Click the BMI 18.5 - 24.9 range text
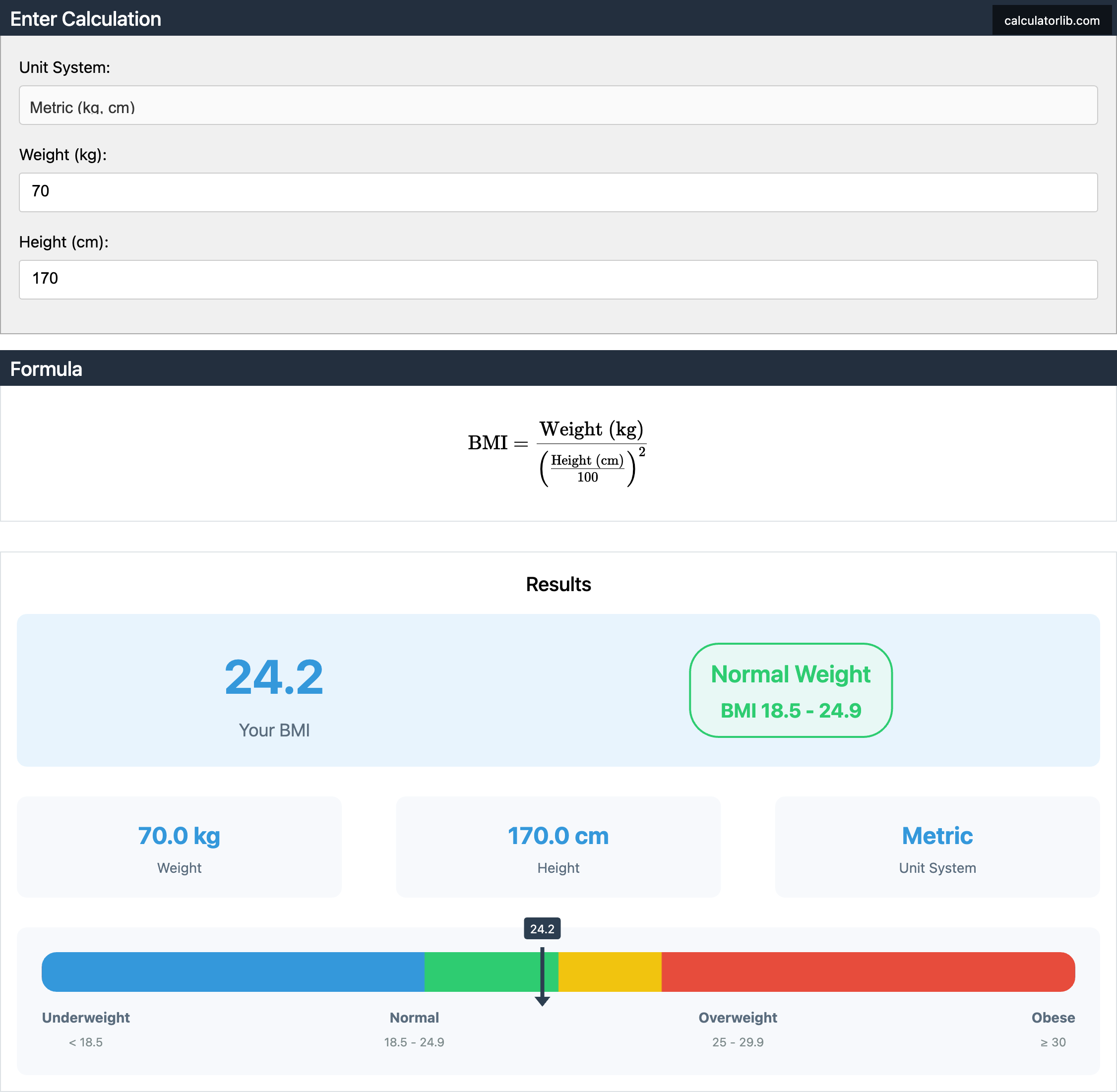Screen dimensions: 1117x1092 point(791,710)
